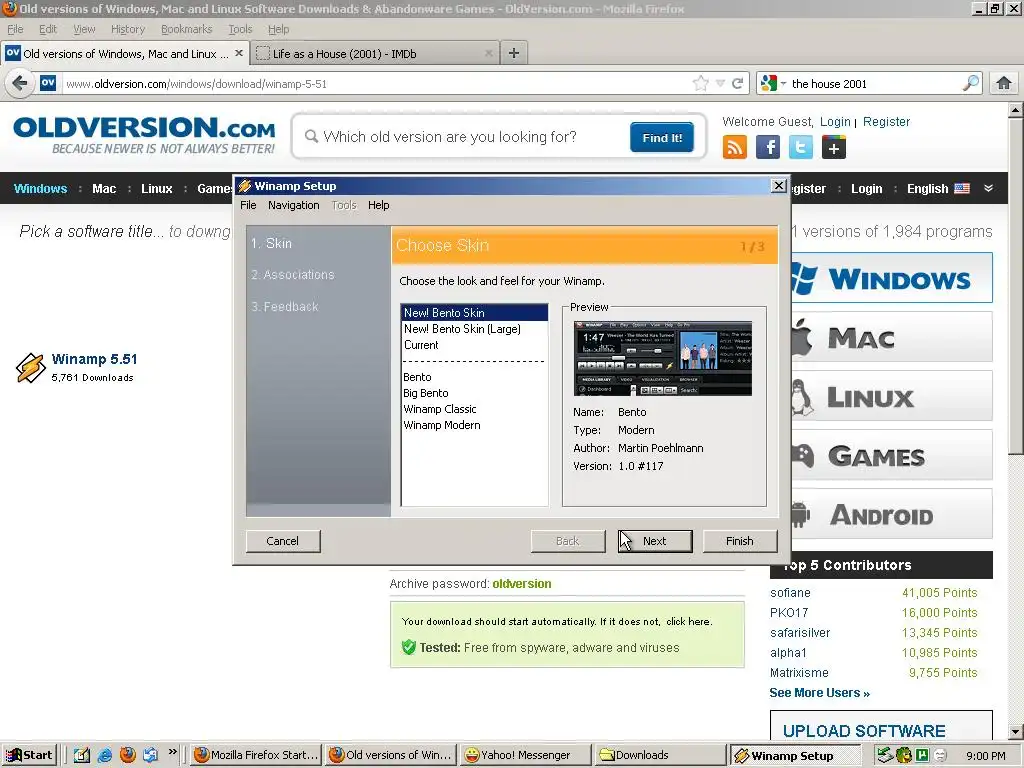
Task: Click the OLDVERSION.COM logo
Action: [144, 135]
